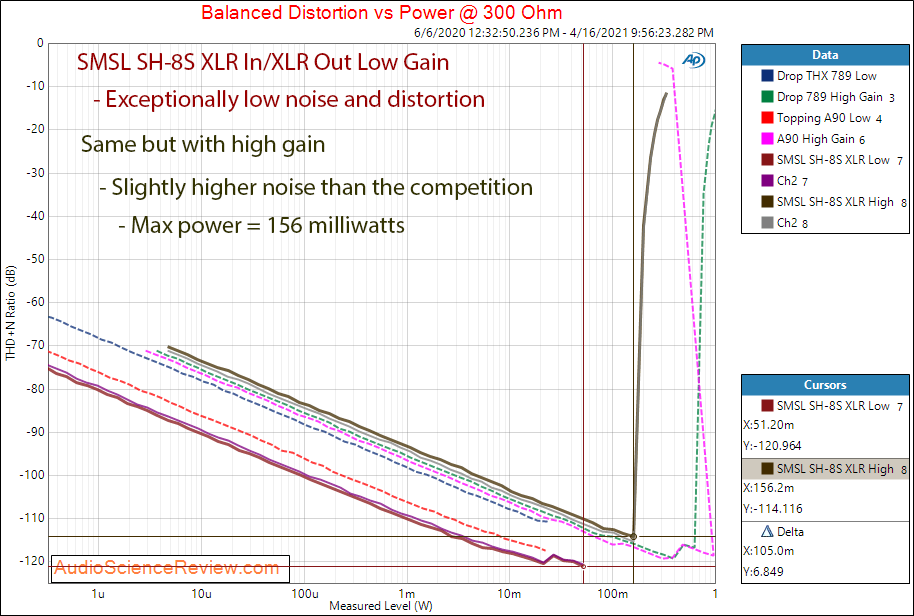Image resolution: width=914 pixels, height=616 pixels.
Task: Click the Delta triangle icon
Action: pos(767,531)
